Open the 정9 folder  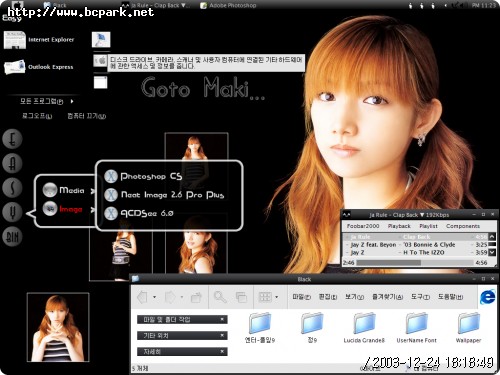[x=312, y=327]
